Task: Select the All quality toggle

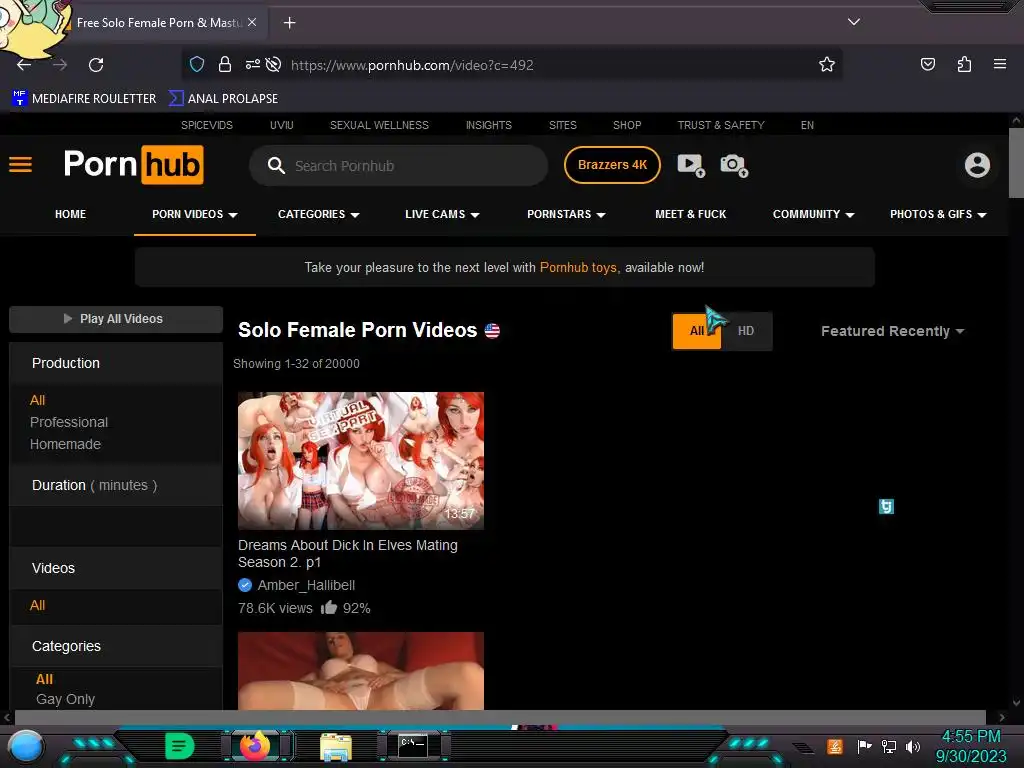Action: pyautogui.click(x=697, y=331)
